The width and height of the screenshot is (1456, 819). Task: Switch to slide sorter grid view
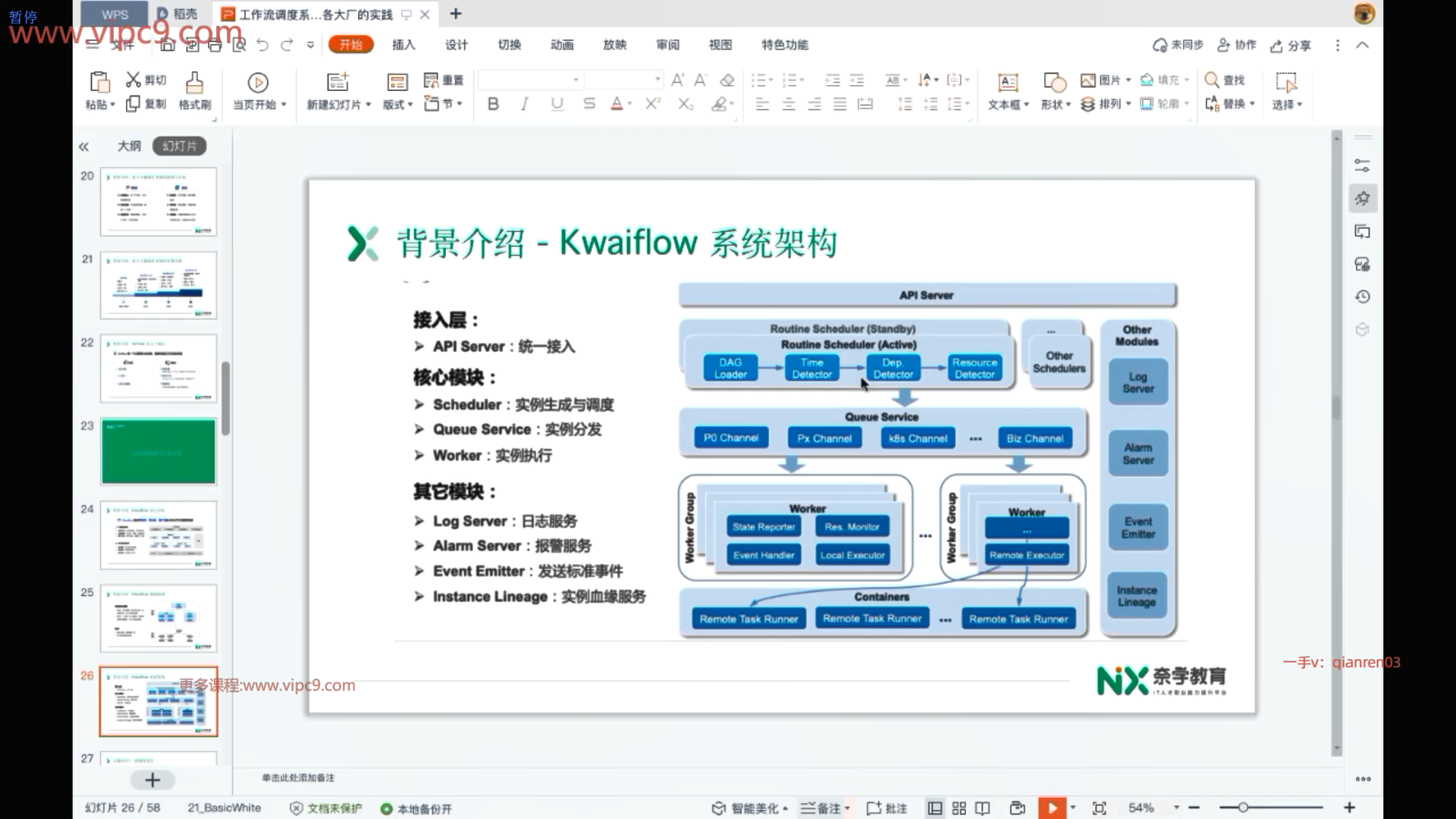point(959,808)
